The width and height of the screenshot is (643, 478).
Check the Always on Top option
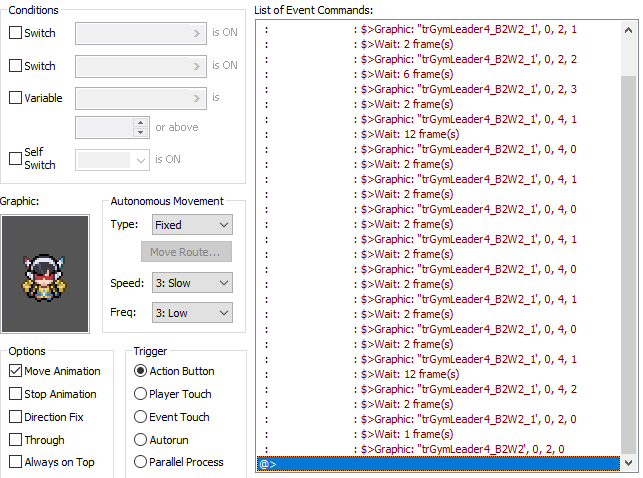click(x=15, y=462)
